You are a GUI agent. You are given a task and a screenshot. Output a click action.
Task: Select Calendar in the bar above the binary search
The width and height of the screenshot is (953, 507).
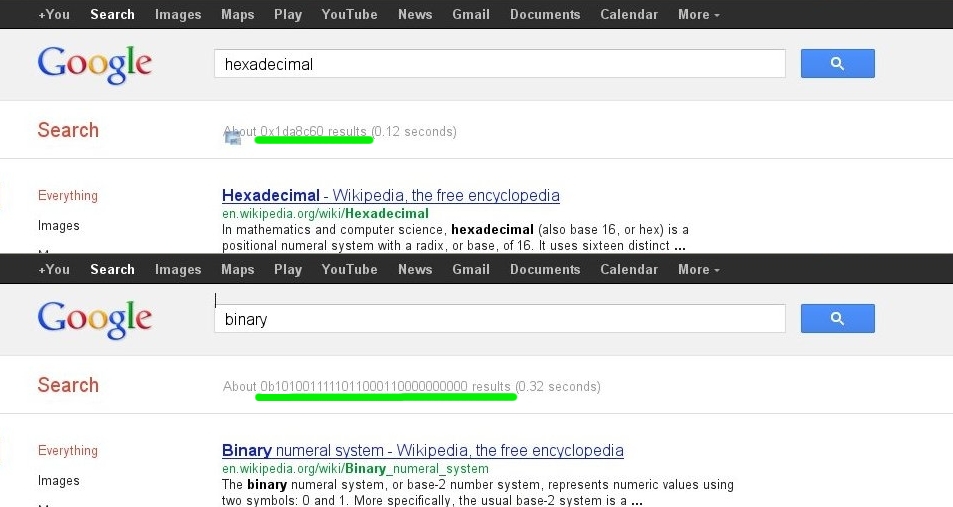tap(629, 270)
